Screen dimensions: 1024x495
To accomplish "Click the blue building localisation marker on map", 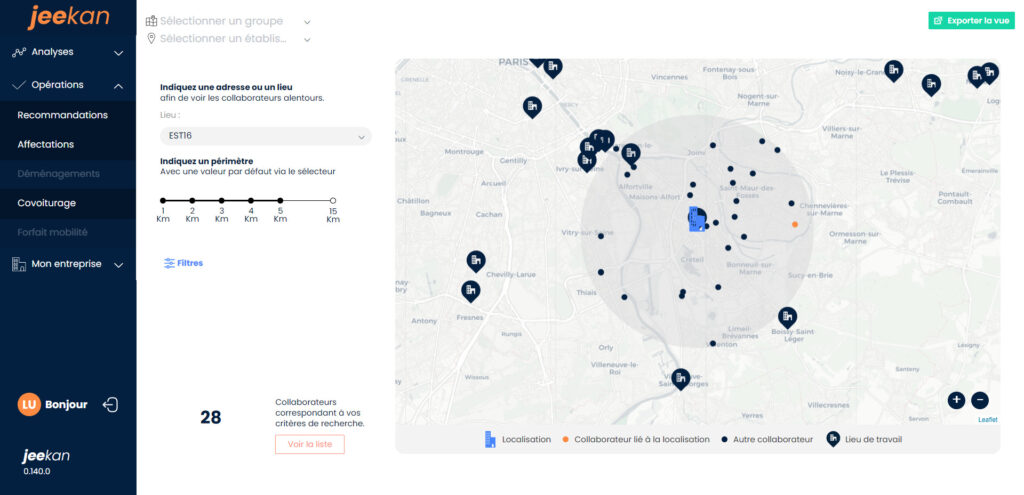I will point(694,218).
